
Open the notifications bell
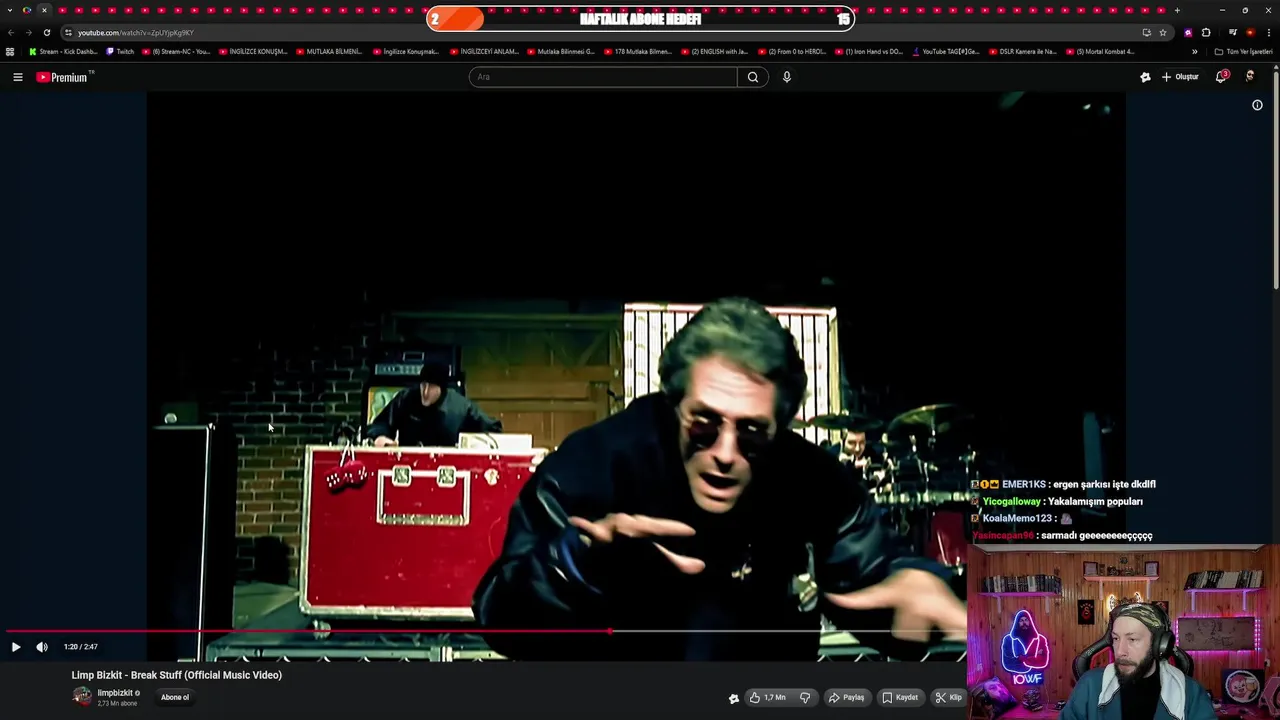tap(1221, 77)
